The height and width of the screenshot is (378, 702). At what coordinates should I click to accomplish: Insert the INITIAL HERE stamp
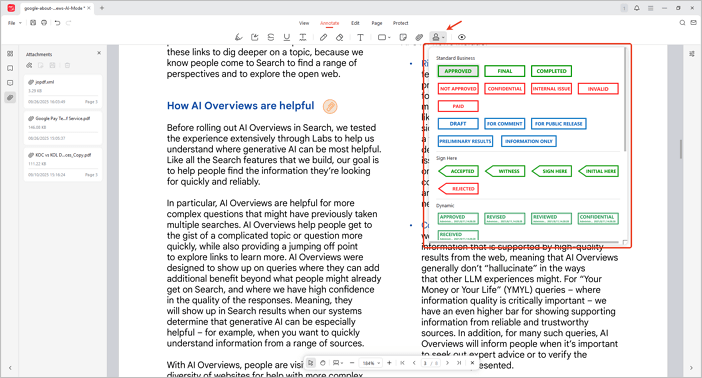[598, 171]
